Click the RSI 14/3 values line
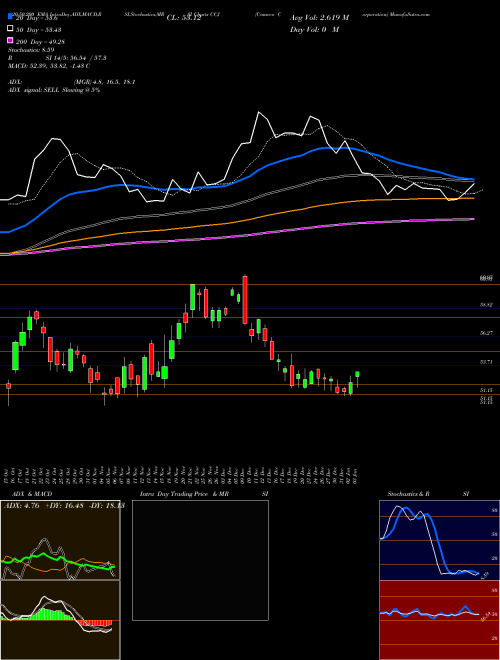 57,58
